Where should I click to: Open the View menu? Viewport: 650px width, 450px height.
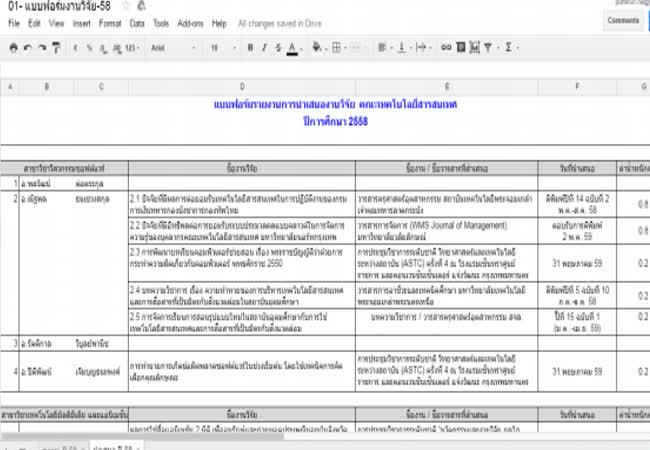[x=56, y=23]
